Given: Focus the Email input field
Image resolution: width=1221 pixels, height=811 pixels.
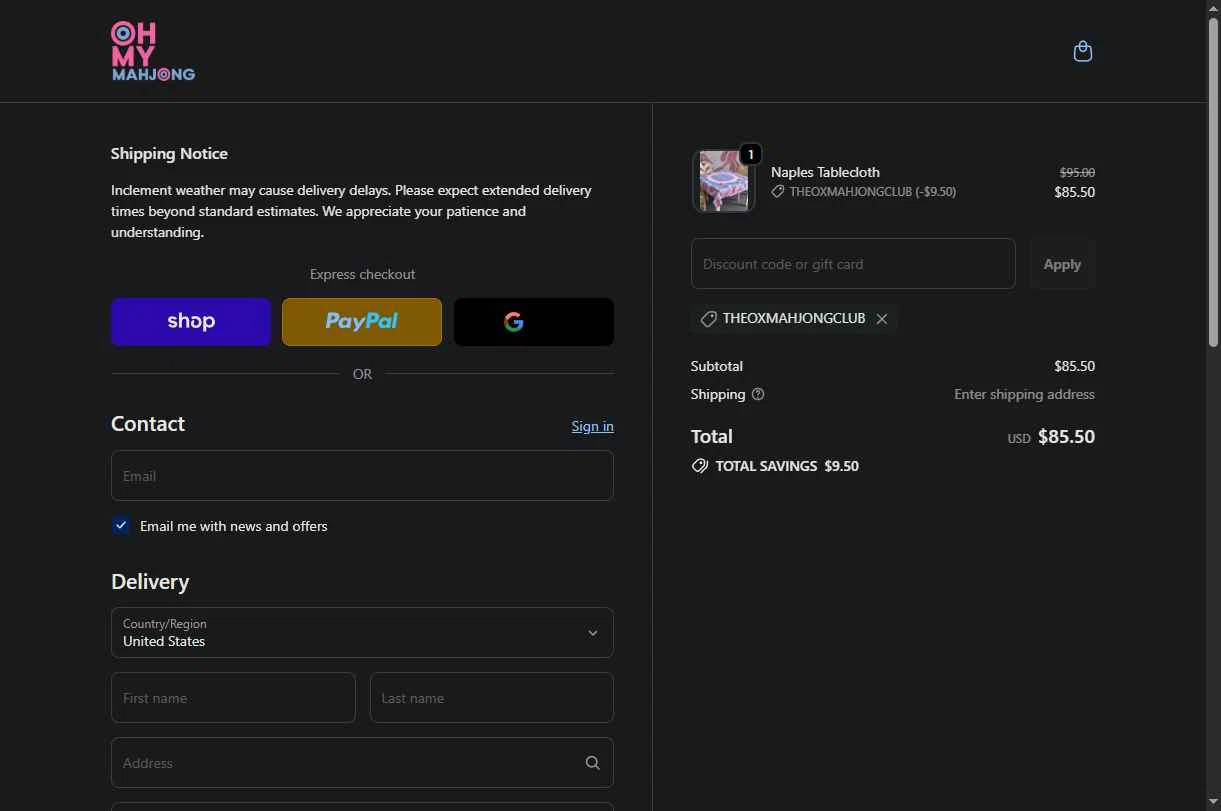Looking at the screenshot, I should pyautogui.click(x=362, y=476).
